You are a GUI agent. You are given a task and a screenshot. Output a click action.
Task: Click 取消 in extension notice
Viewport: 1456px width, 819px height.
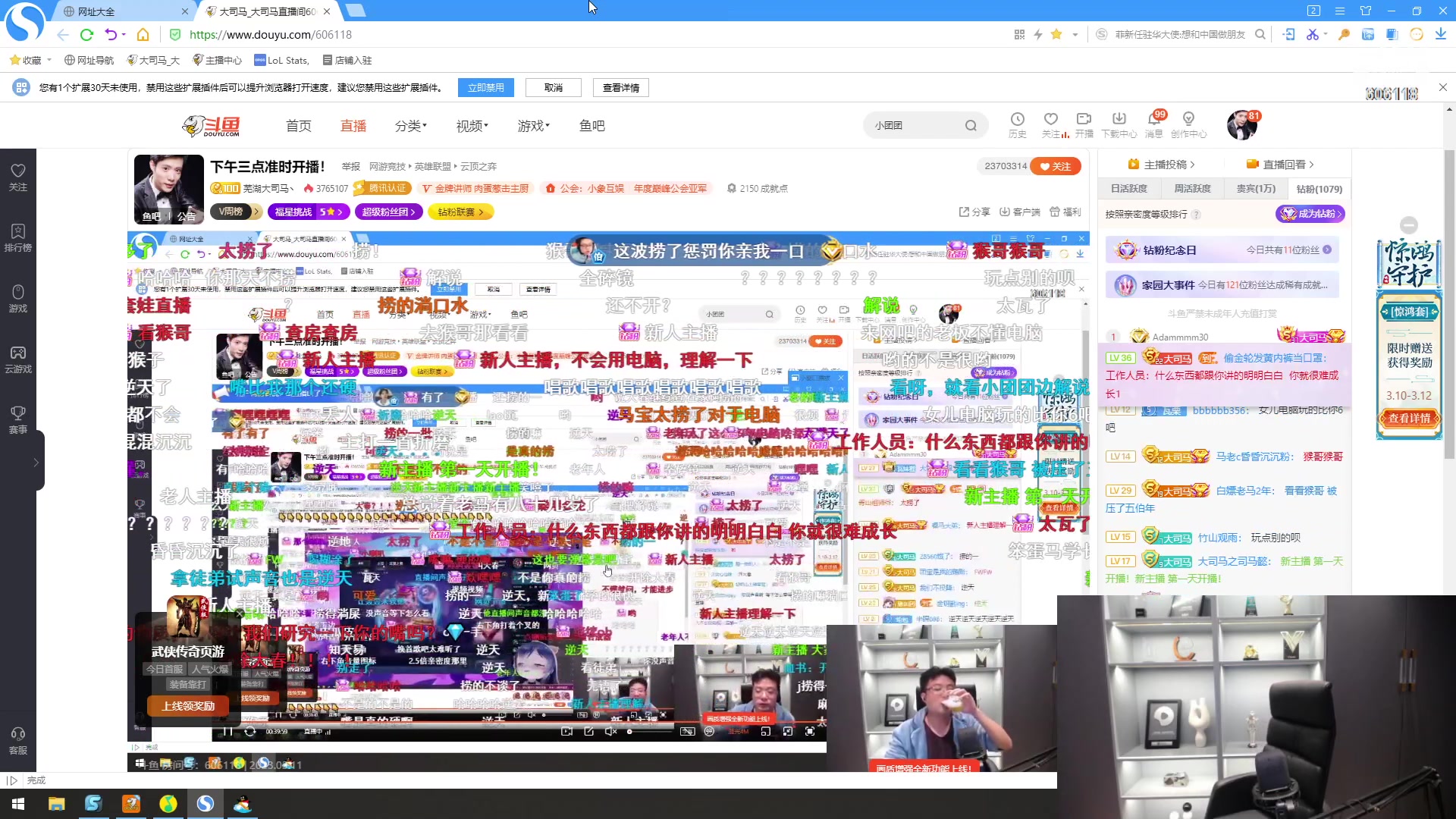554,88
